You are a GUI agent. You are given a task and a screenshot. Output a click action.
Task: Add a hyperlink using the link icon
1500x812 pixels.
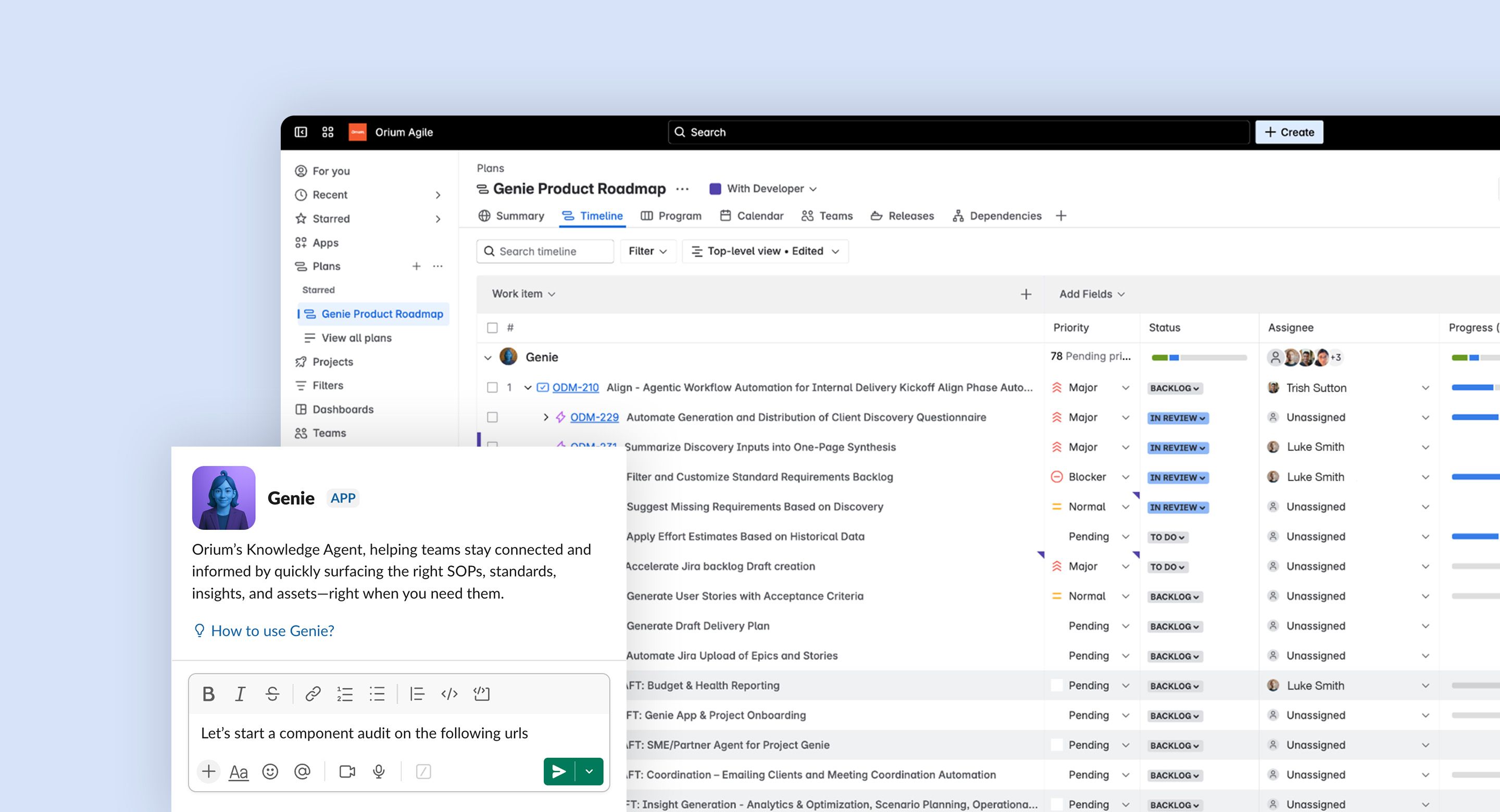coord(312,693)
